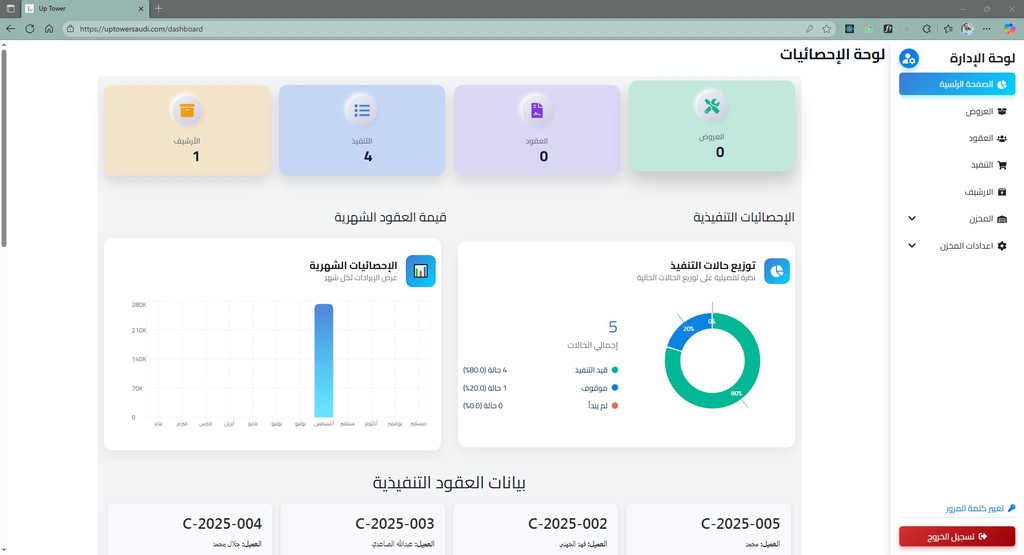This screenshot has width=1024, height=555.
Task: Expand the المخزن sidebar submenu chevron
Action: (x=911, y=219)
